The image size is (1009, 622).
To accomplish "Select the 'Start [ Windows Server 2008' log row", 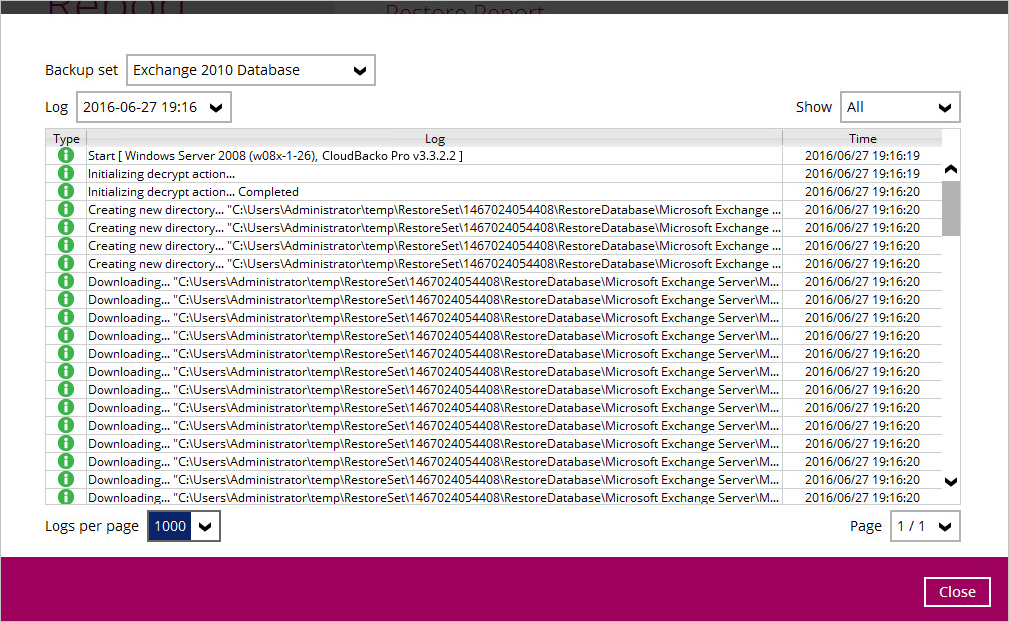I will click(275, 156).
